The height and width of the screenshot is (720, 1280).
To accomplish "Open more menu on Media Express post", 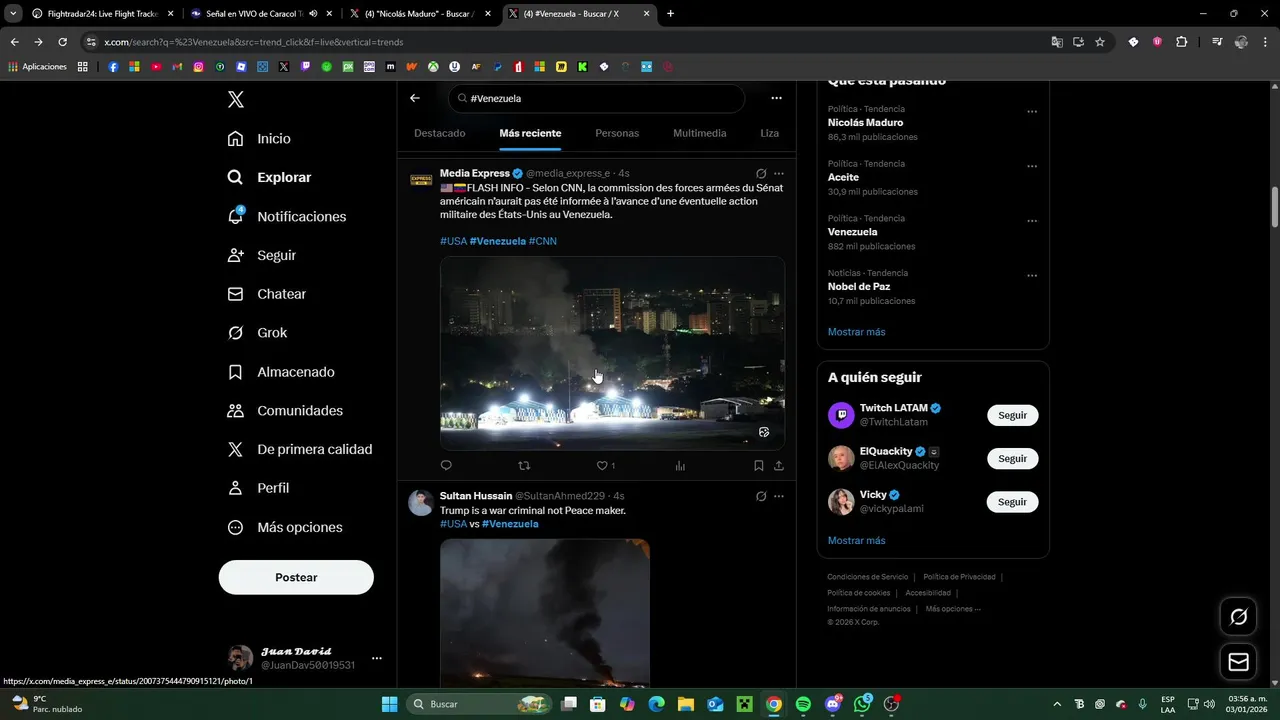I will [x=779, y=173].
